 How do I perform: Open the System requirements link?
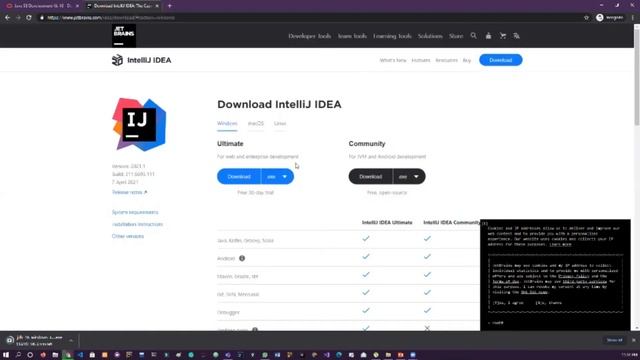(x=135, y=212)
